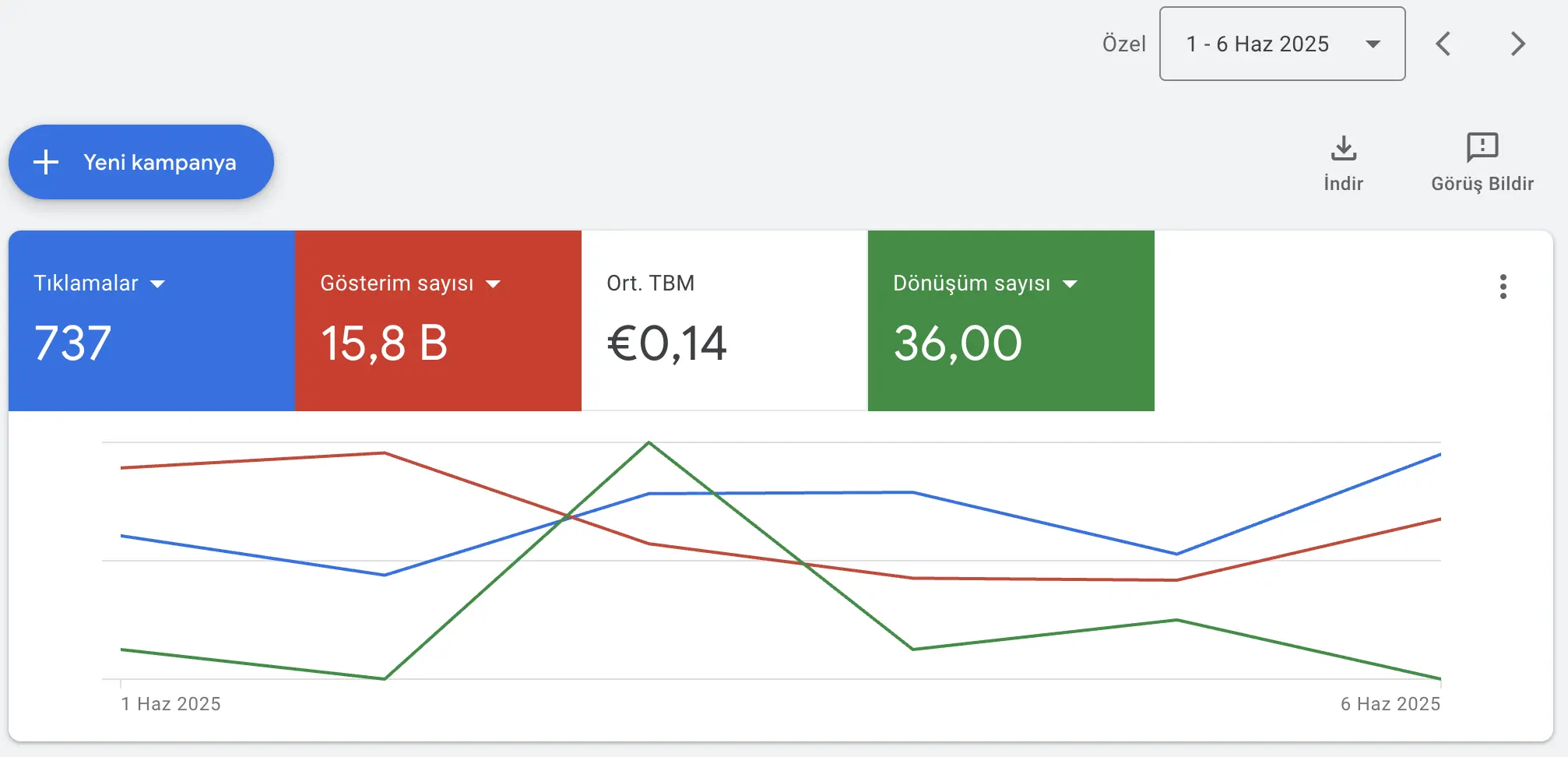This screenshot has width=1568, height=757.
Task: Click the Görüş Bildir feedback icon
Action: click(x=1482, y=147)
